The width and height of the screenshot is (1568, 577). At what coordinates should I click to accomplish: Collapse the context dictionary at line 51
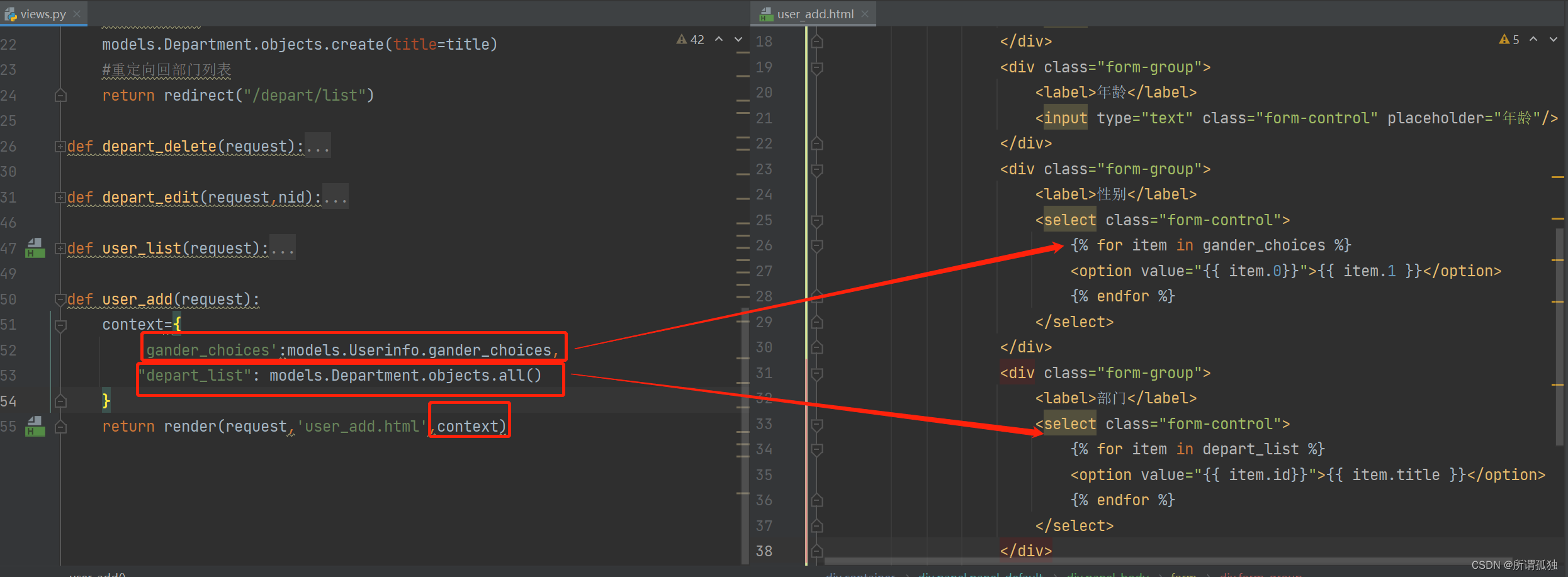click(60, 325)
